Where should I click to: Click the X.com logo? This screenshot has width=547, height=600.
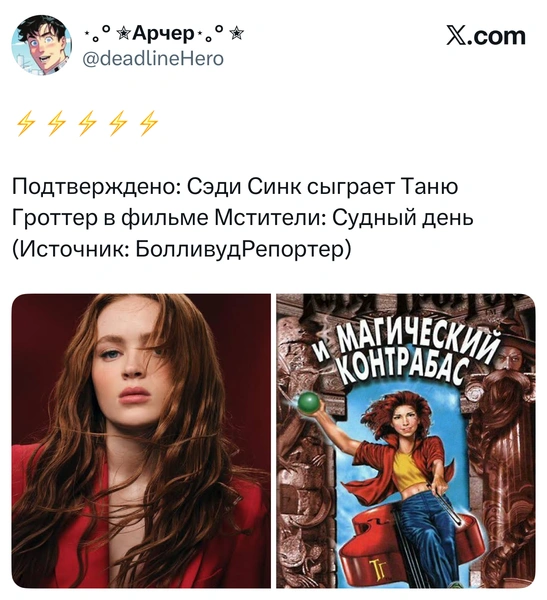click(486, 36)
